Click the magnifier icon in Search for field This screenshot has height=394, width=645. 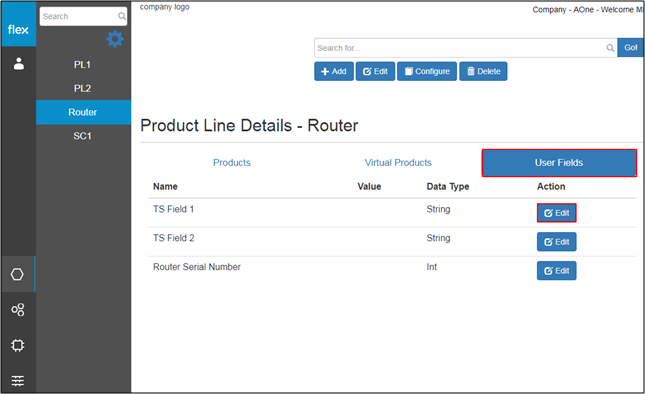tap(610, 48)
